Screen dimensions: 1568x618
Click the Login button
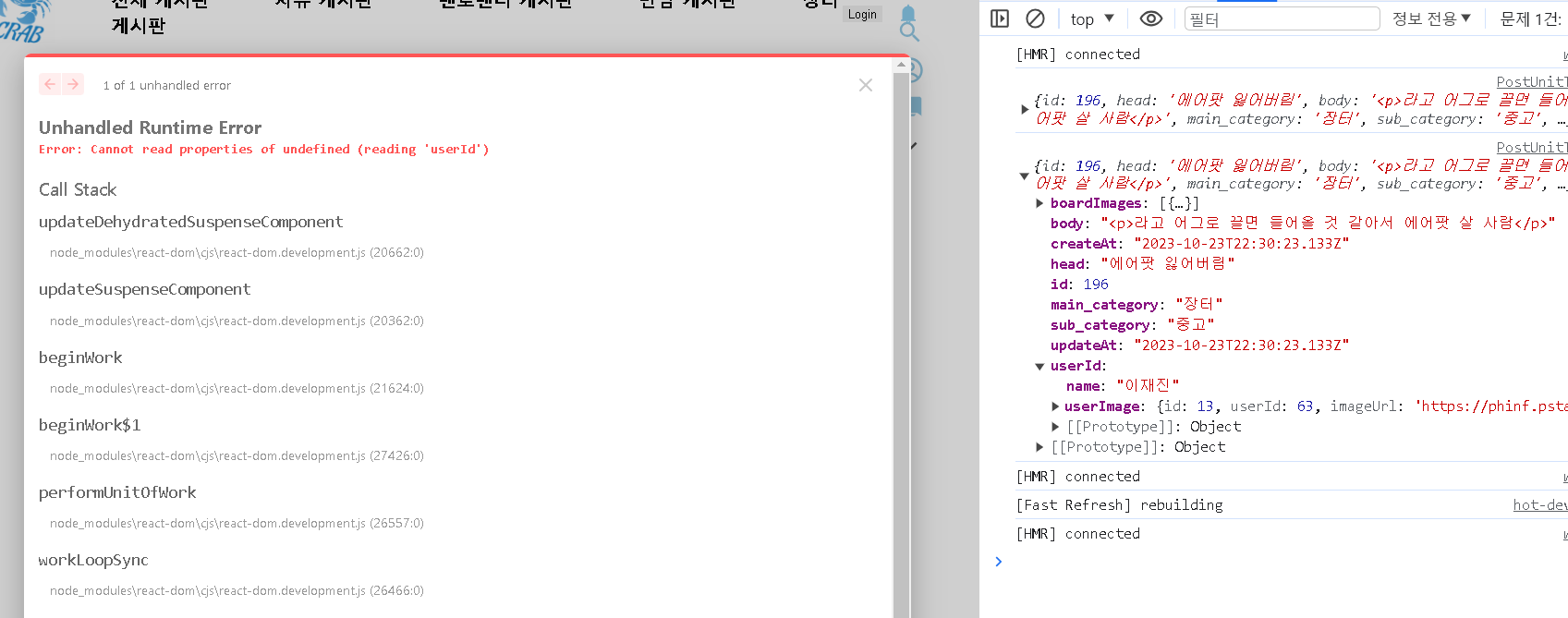(x=862, y=14)
